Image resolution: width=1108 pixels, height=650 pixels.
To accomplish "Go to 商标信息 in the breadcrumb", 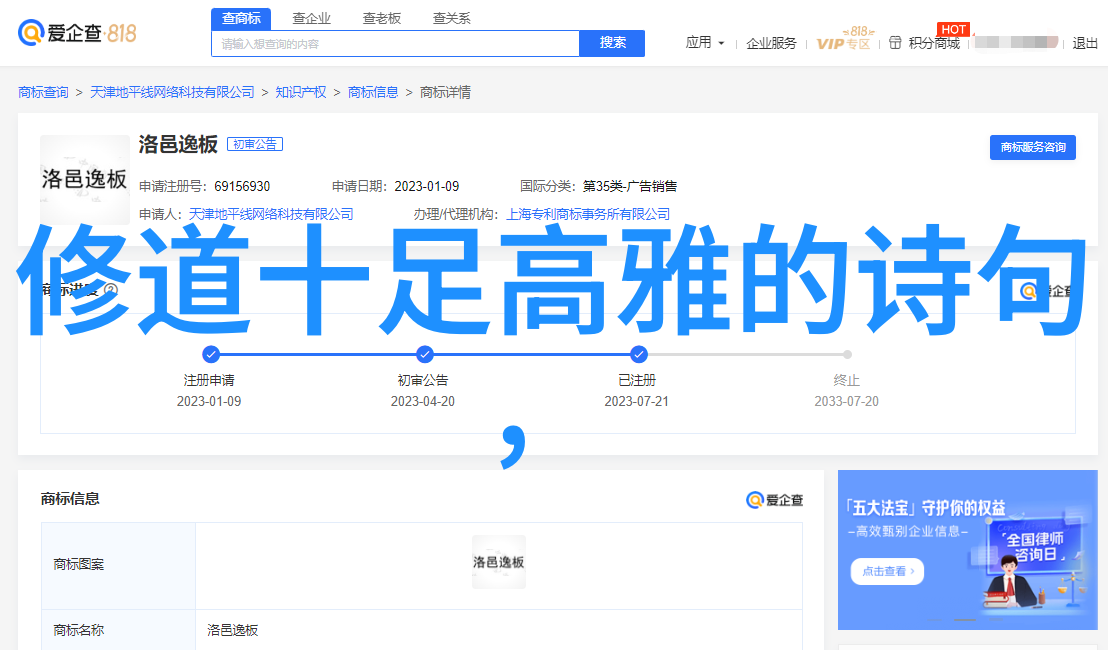I will pos(373,93).
